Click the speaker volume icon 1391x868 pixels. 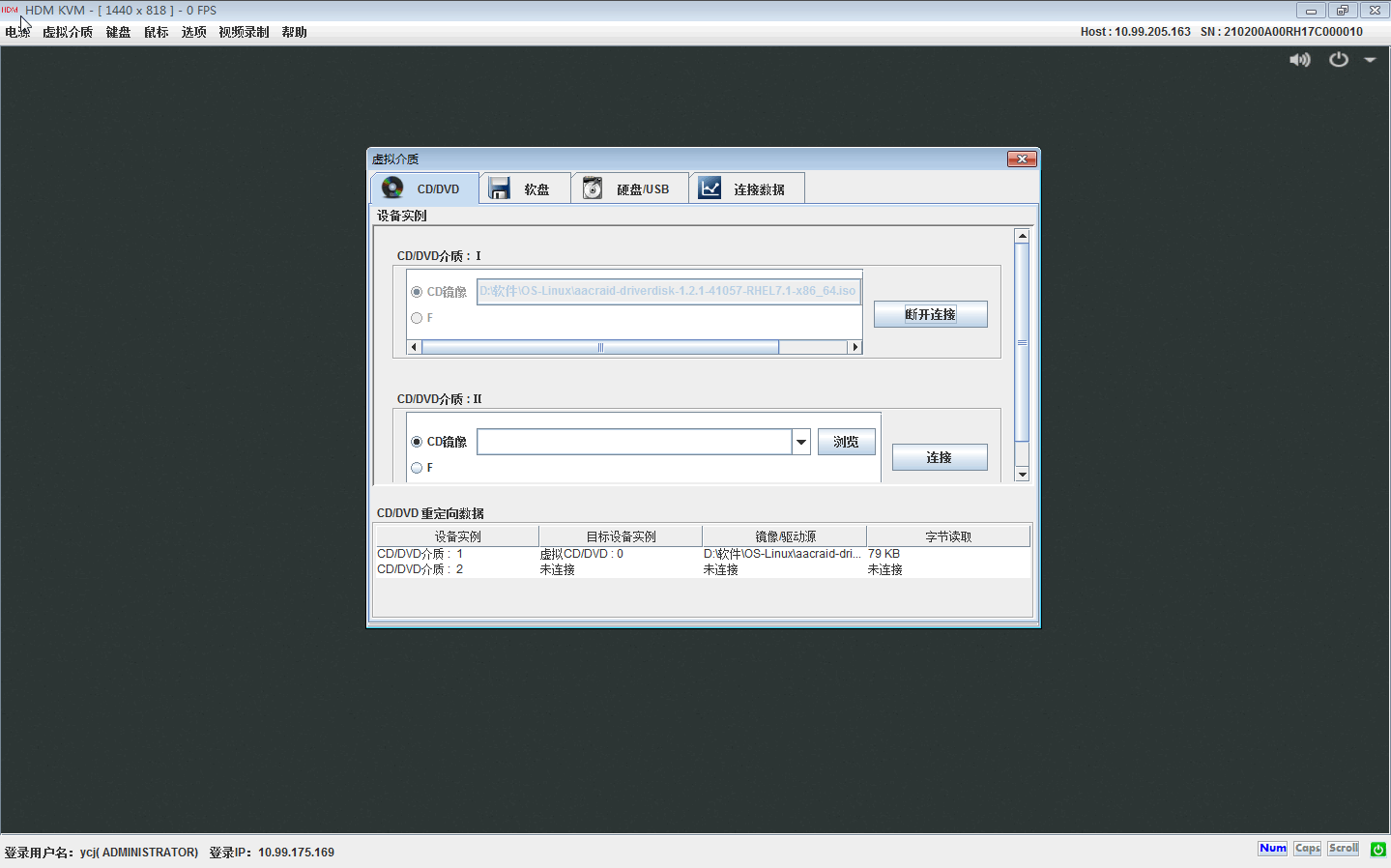point(1300,60)
